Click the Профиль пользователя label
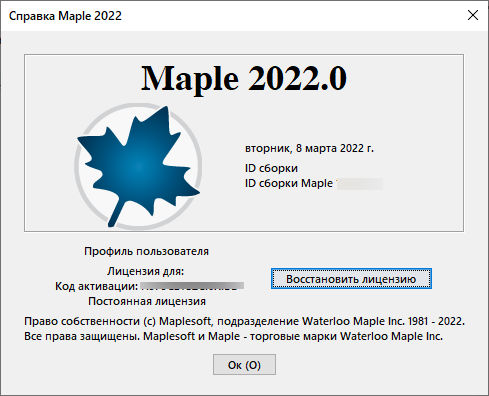 (x=146, y=251)
